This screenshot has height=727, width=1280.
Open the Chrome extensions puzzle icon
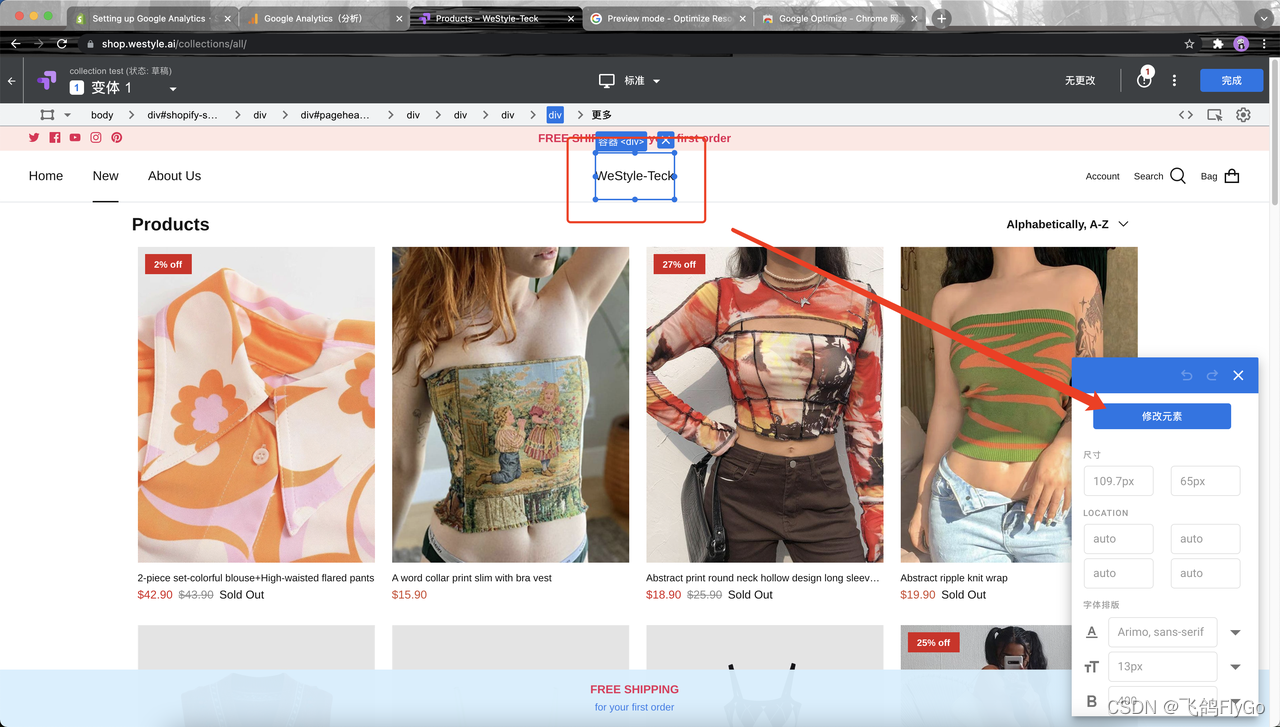[x=1217, y=44]
